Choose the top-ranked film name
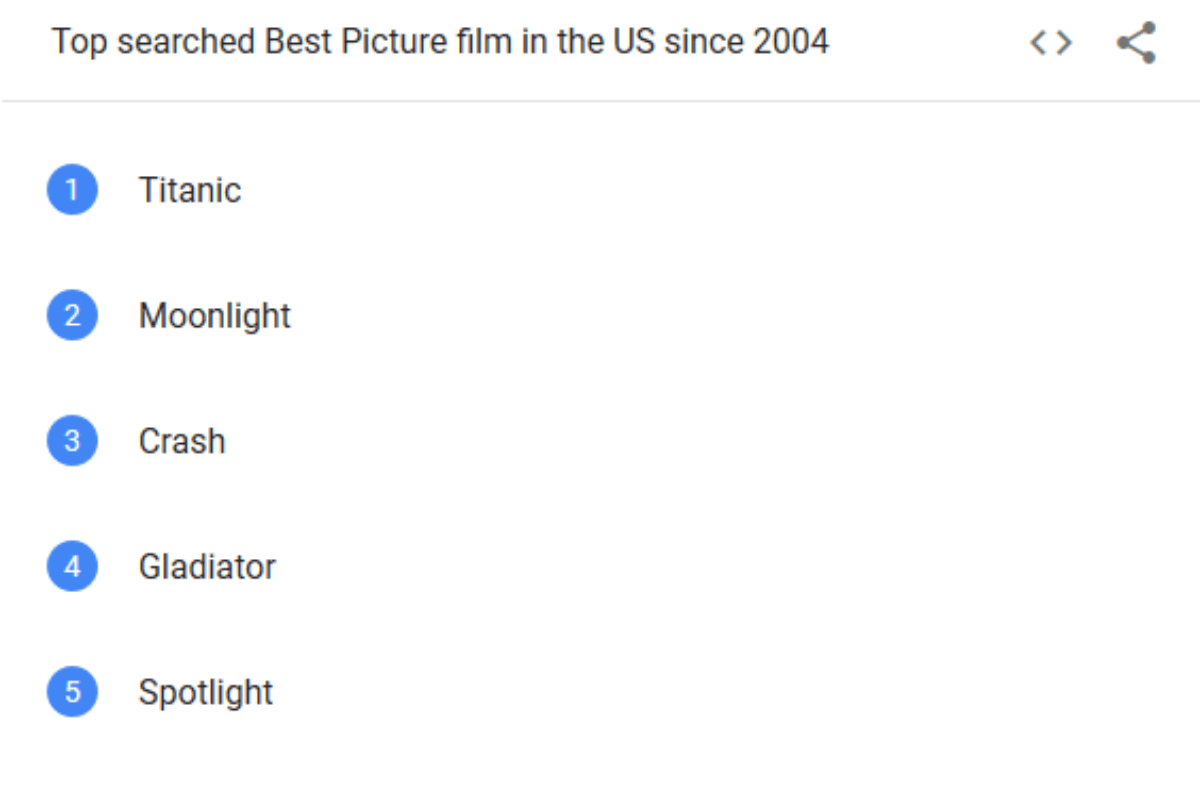Screen dimensions: 1200x800 pyautogui.click(x=190, y=190)
